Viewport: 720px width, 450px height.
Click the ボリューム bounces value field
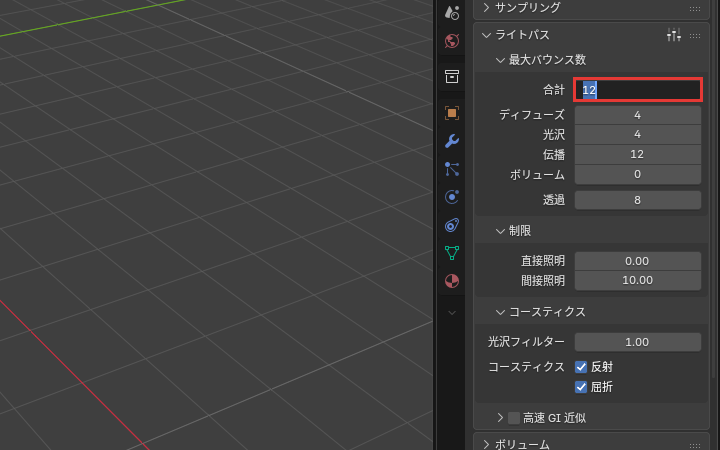638,174
